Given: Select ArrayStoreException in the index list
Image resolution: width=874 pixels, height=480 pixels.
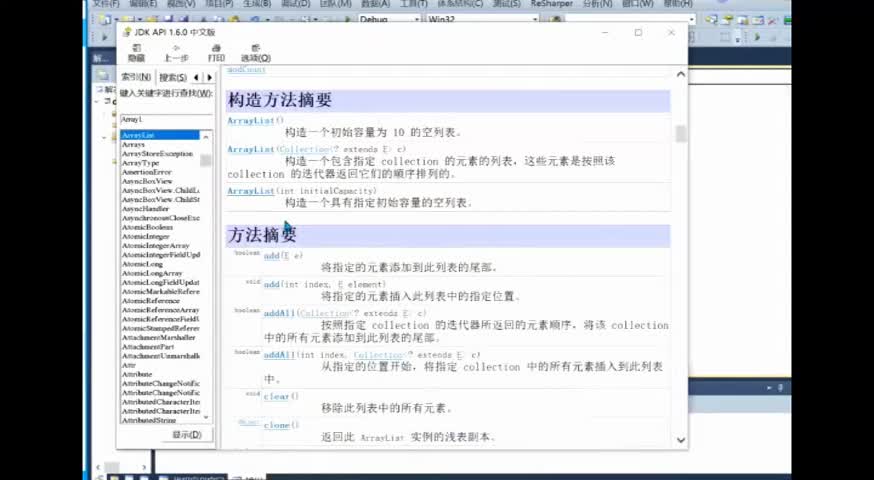Looking at the screenshot, I should 157,153.
